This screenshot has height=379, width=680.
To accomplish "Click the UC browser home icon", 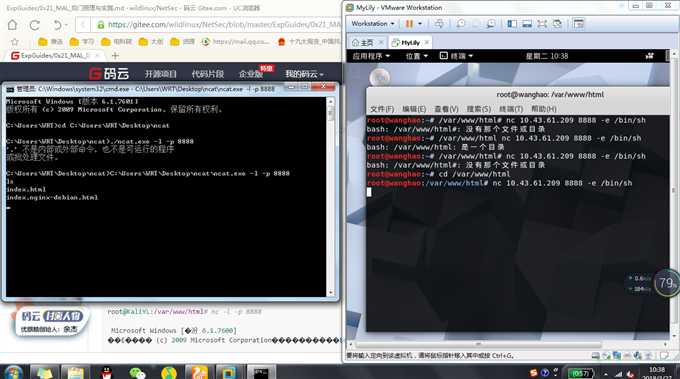I will (13, 25).
